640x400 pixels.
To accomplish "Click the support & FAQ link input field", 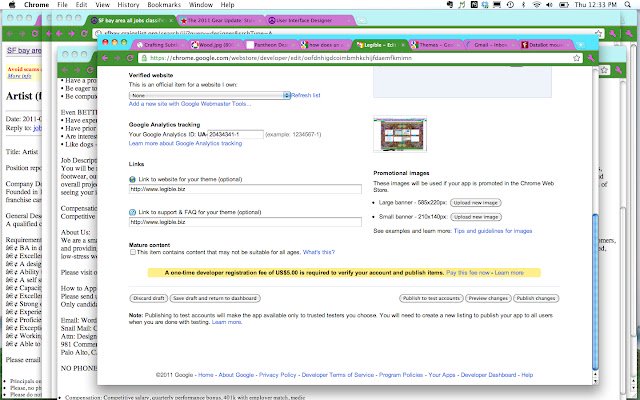I will point(245,222).
